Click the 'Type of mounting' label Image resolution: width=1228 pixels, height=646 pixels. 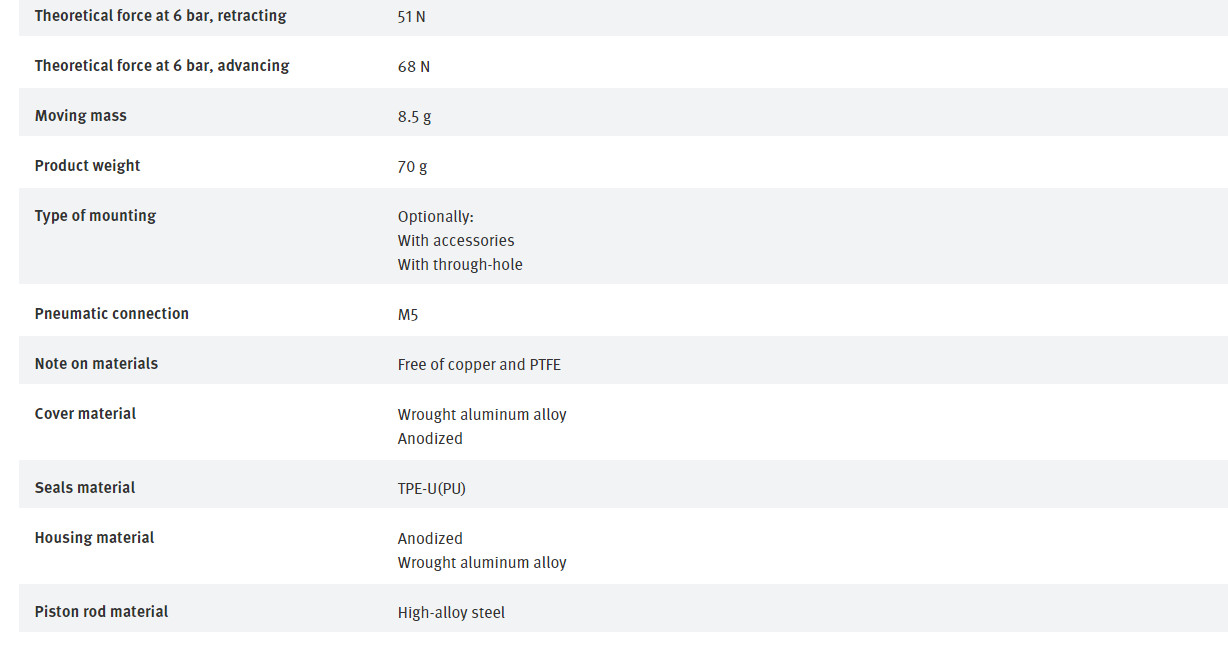pos(95,216)
